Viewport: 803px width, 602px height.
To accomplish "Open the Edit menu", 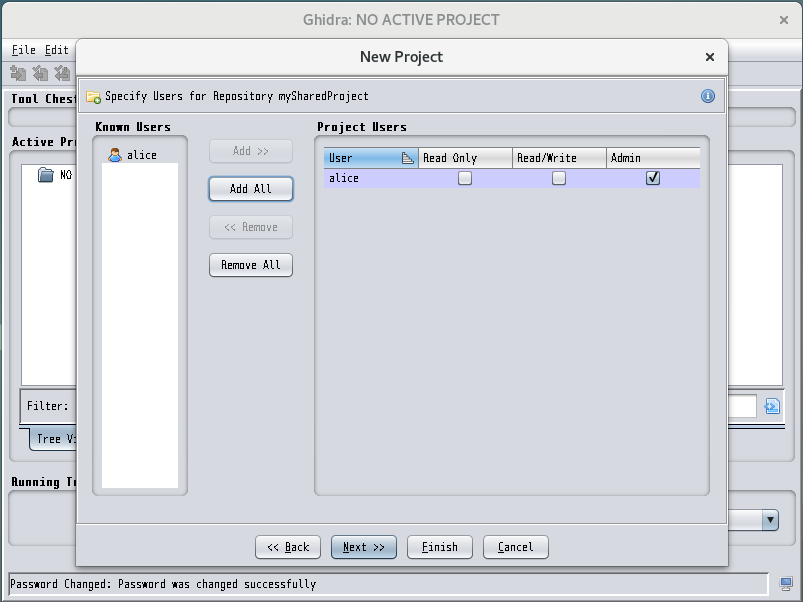I will tap(56, 50).
